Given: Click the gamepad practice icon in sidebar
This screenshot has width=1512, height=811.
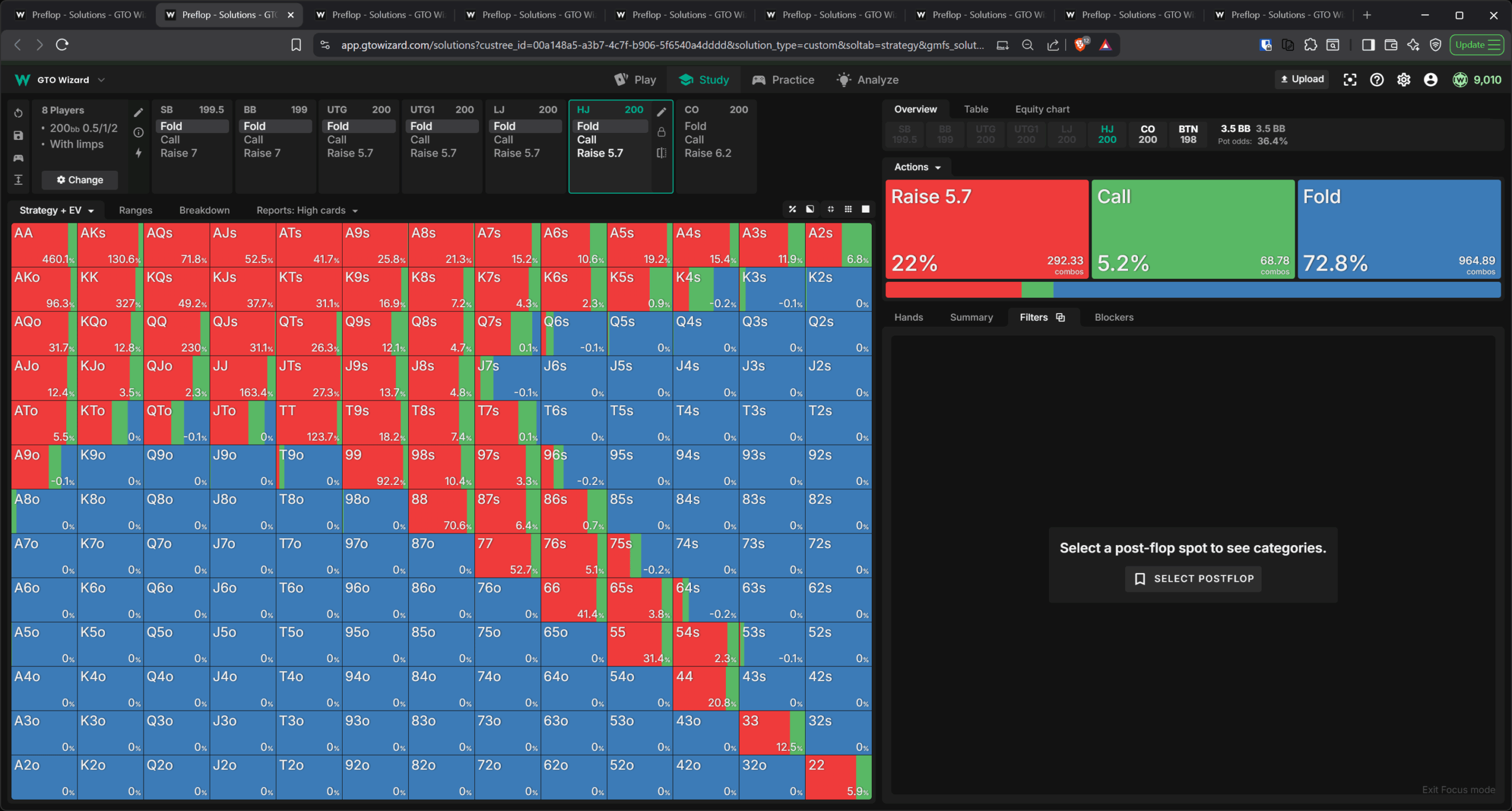Looking at the screenshot, I should pos(18,158).
